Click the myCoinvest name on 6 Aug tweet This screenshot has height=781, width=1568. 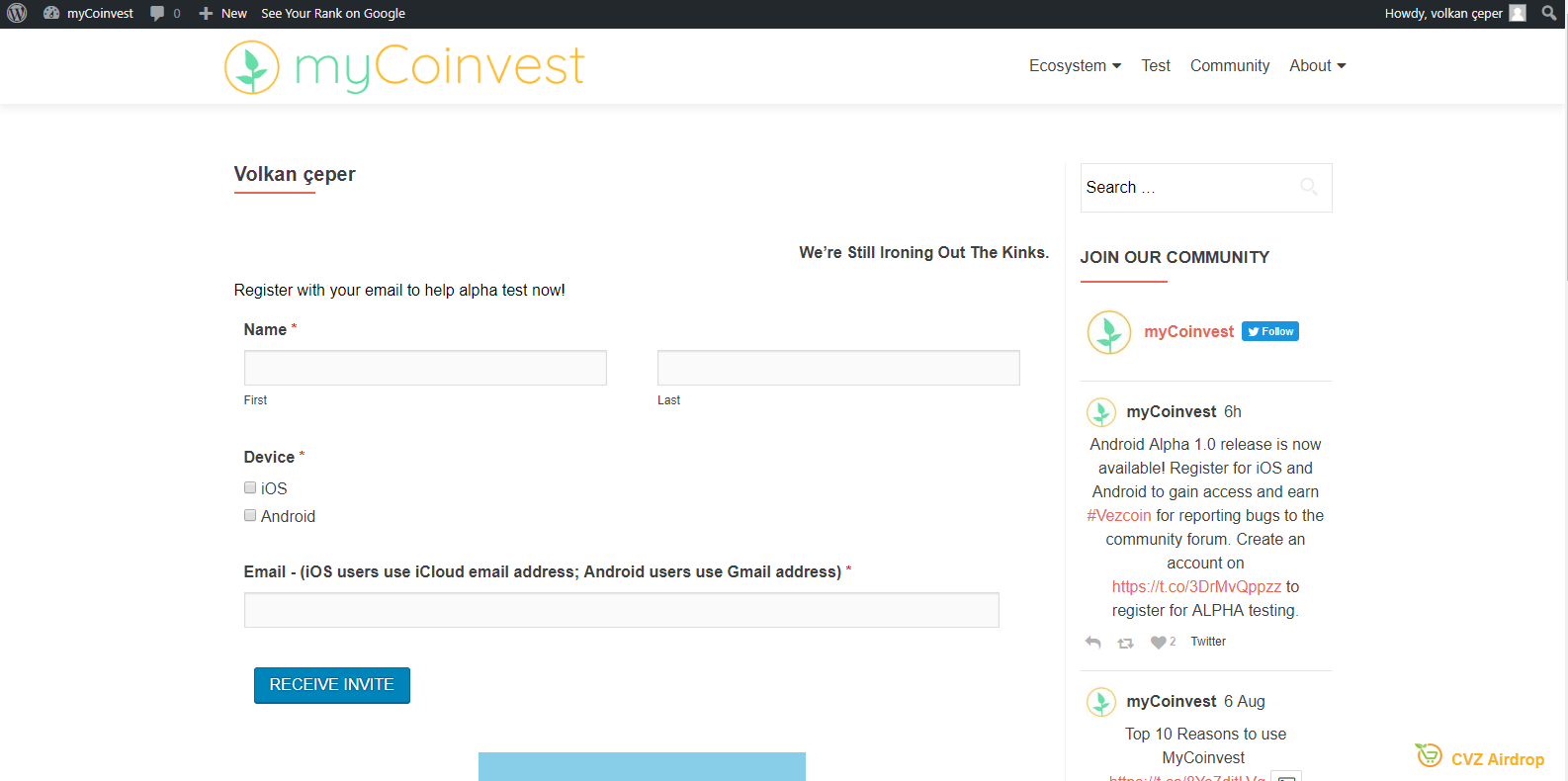(1172, 701)
